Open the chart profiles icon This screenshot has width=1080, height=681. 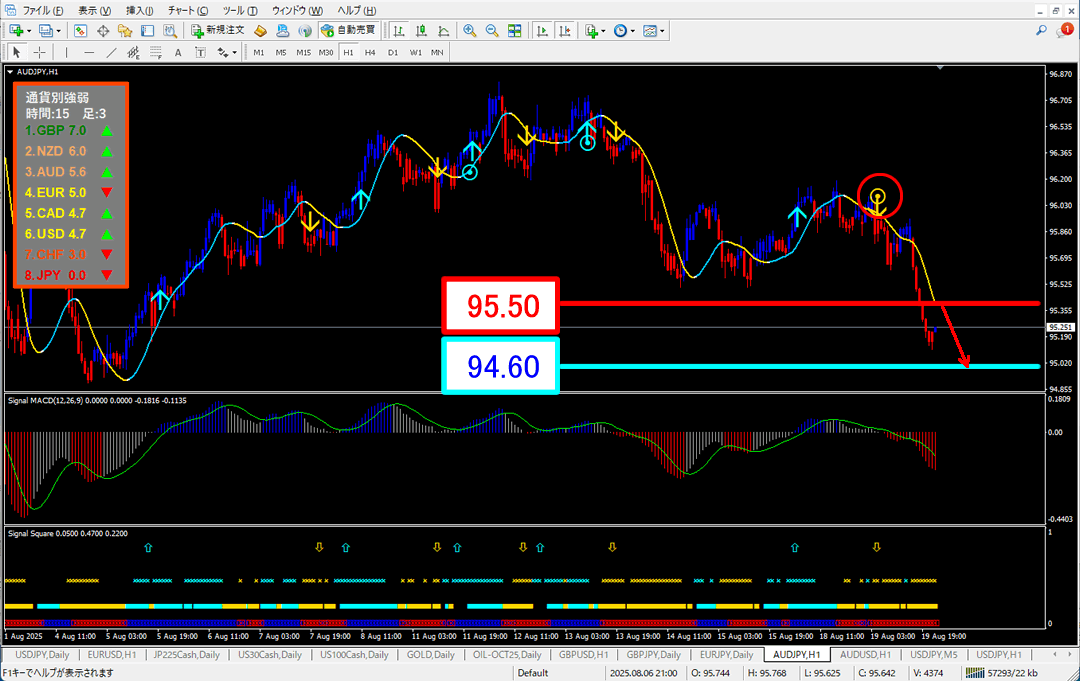[45, 31]
